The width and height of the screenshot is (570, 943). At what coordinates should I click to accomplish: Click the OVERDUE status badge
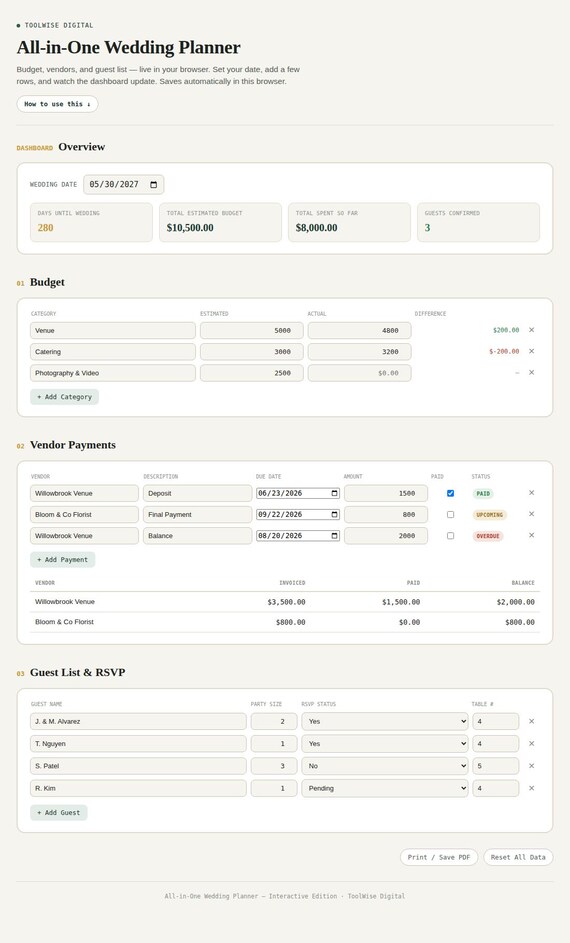(488, 536)
